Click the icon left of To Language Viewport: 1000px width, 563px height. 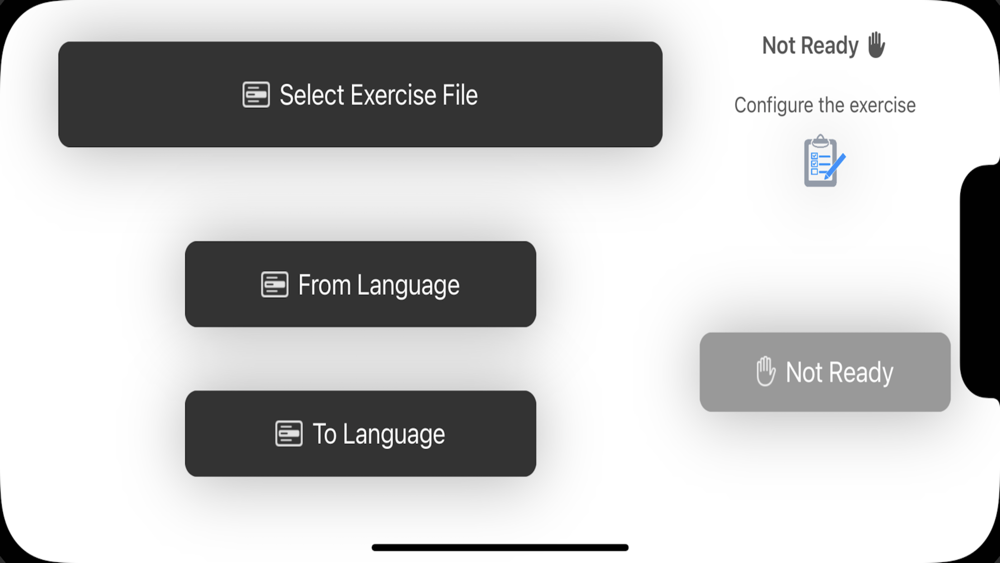pyautogui.click(x=288, y=434)
